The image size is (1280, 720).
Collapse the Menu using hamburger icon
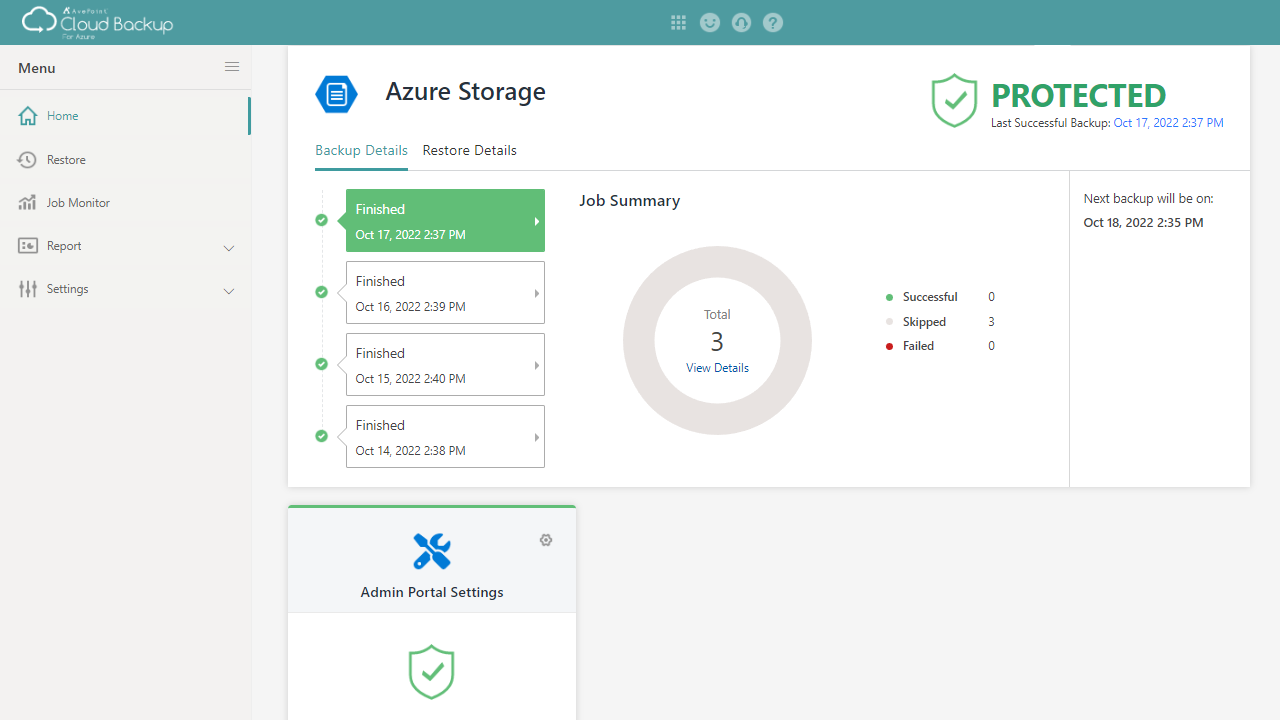click(232, 67)
